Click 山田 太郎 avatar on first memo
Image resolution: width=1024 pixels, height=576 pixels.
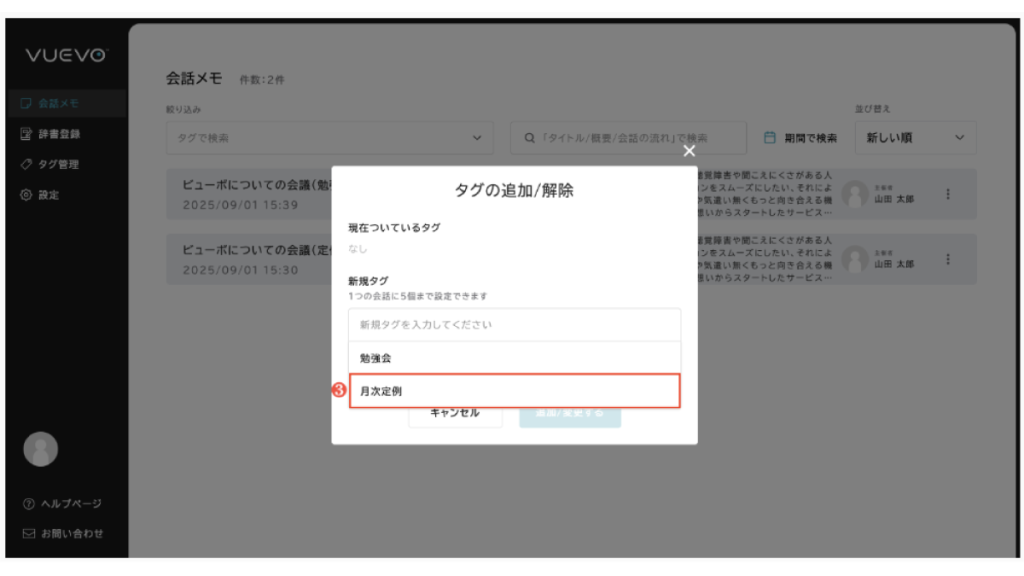pyautogui.click(x=854, y=194)
